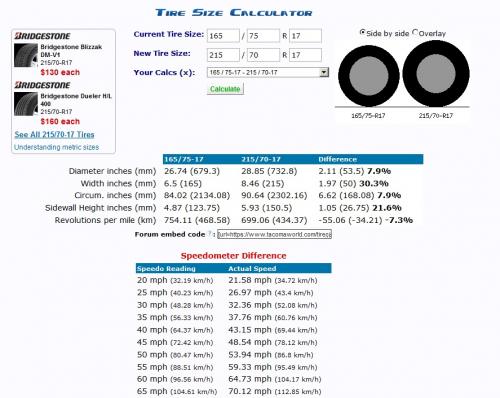Click width difference 1.97 (50) 30.3%

click(x=354, y=183)
